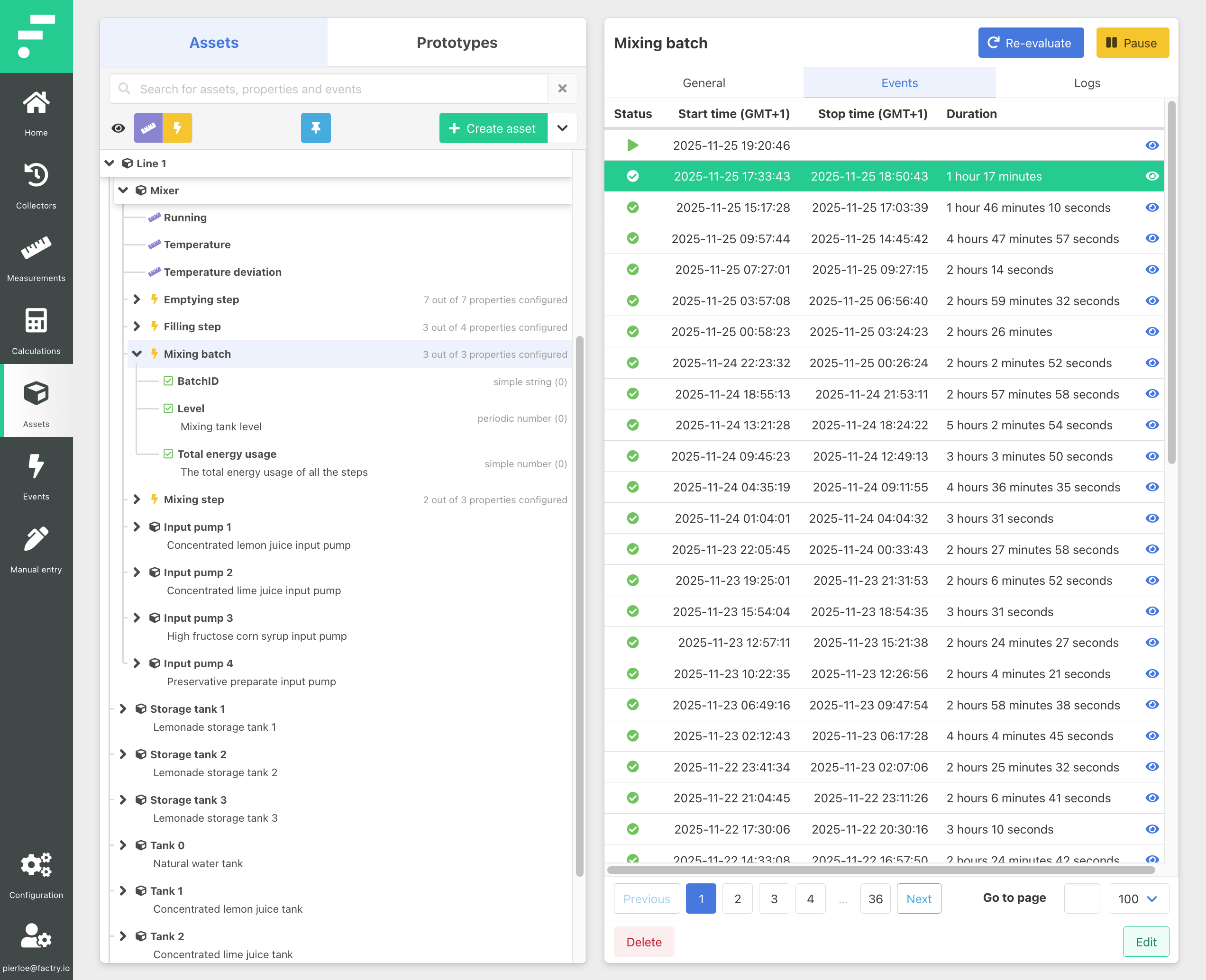
Task: Open the 100 page size dropdown
Action: (x=1138, y=898)
